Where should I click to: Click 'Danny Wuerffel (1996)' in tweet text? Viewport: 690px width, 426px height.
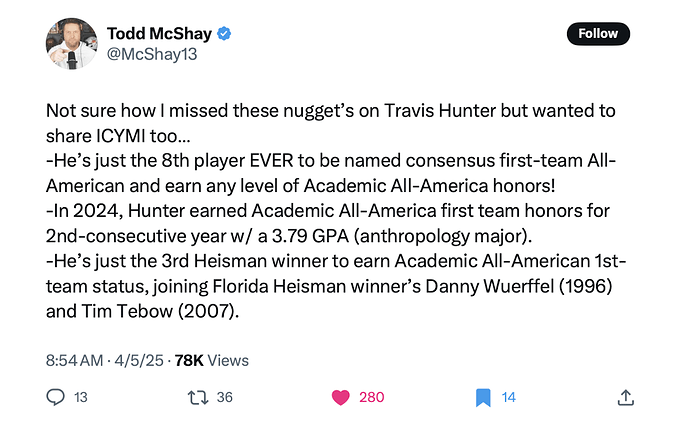pos(519,286)
